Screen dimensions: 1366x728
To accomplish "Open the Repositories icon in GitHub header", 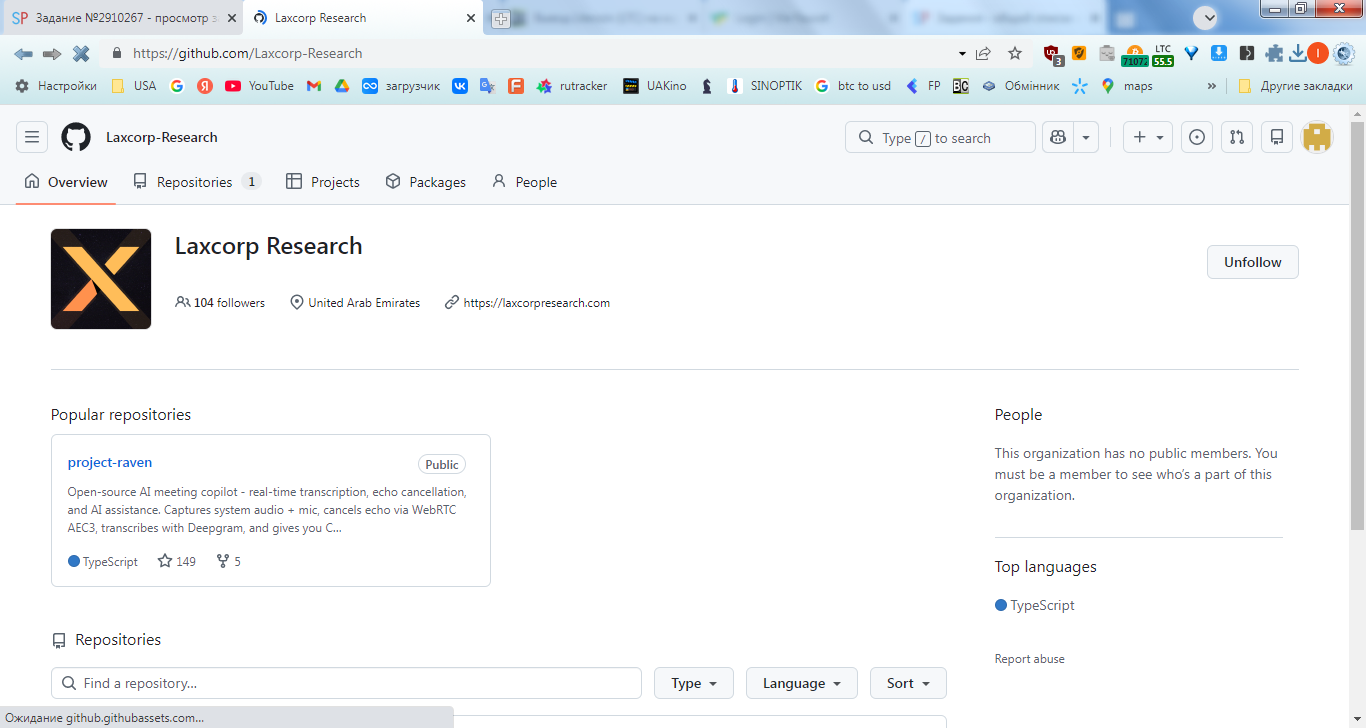I will click(x=1277, y=137).
